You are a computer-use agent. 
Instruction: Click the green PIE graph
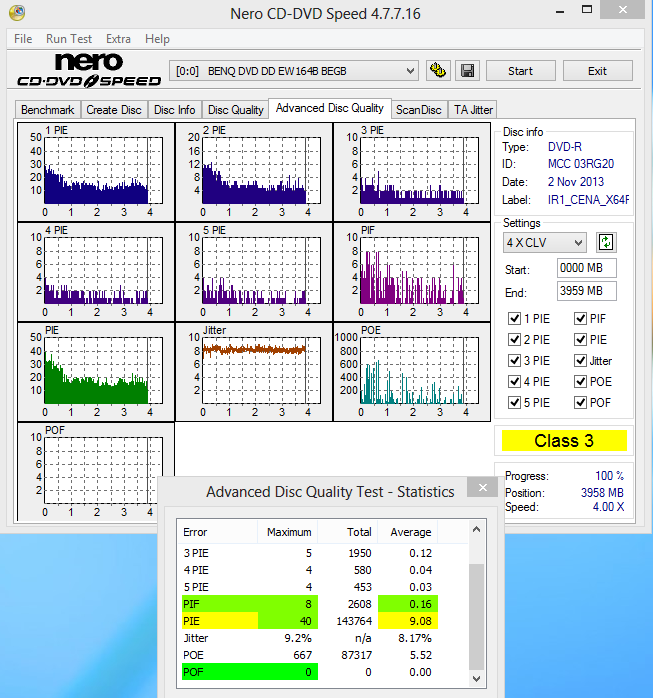(x=96, y=372)
